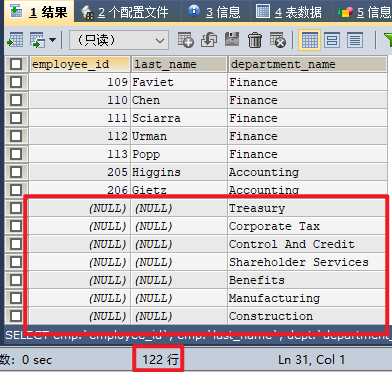Check the row checkbox for Higgins
The height and width of the screenshot is (372, 392).
click(16, 172)
